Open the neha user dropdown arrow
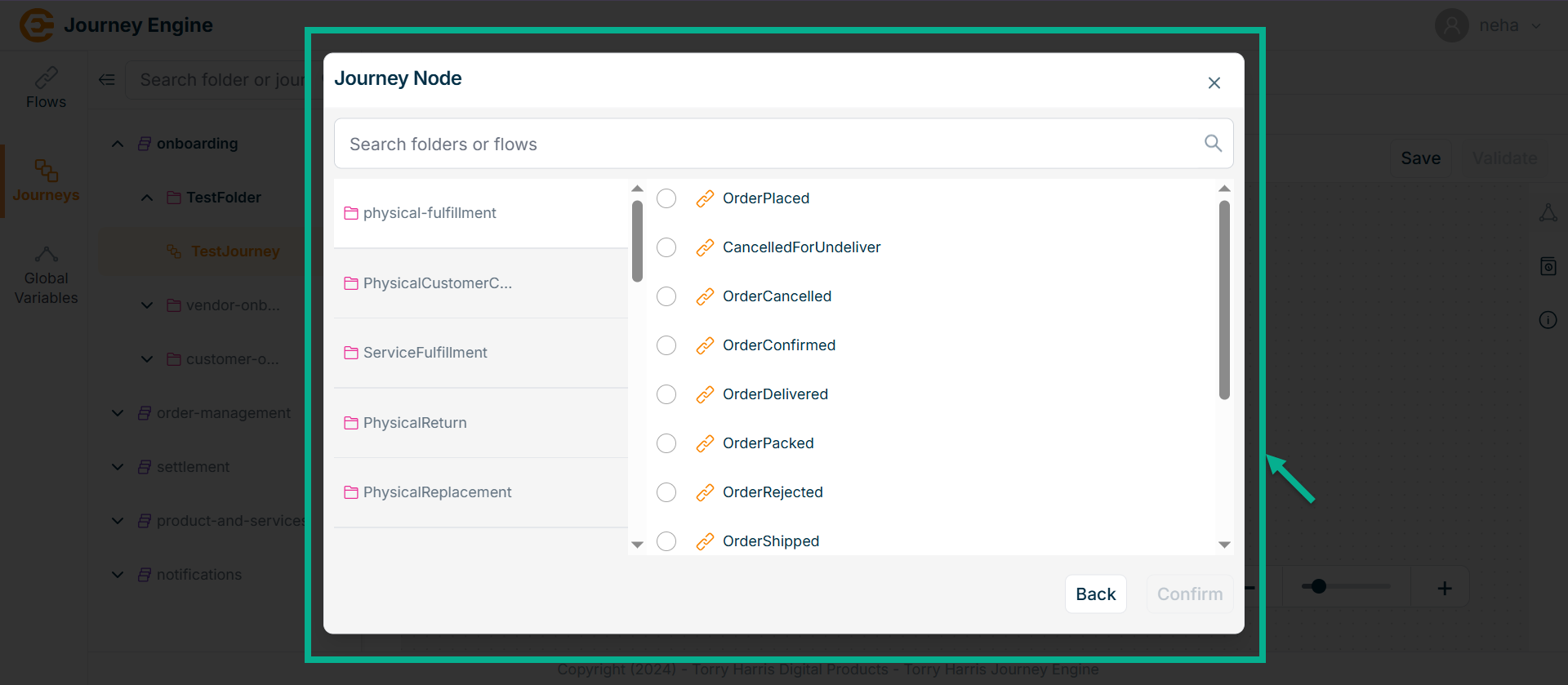This screenshot has height=685, width=1568. coord(1536,25)
